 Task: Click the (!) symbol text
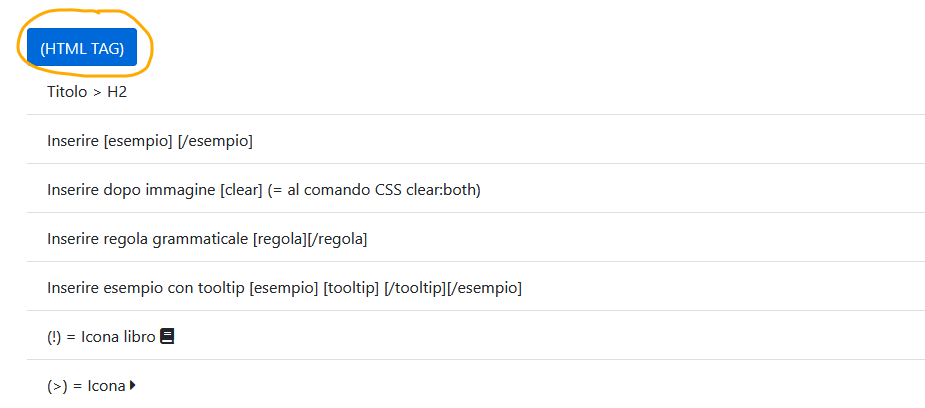point(54,337)
